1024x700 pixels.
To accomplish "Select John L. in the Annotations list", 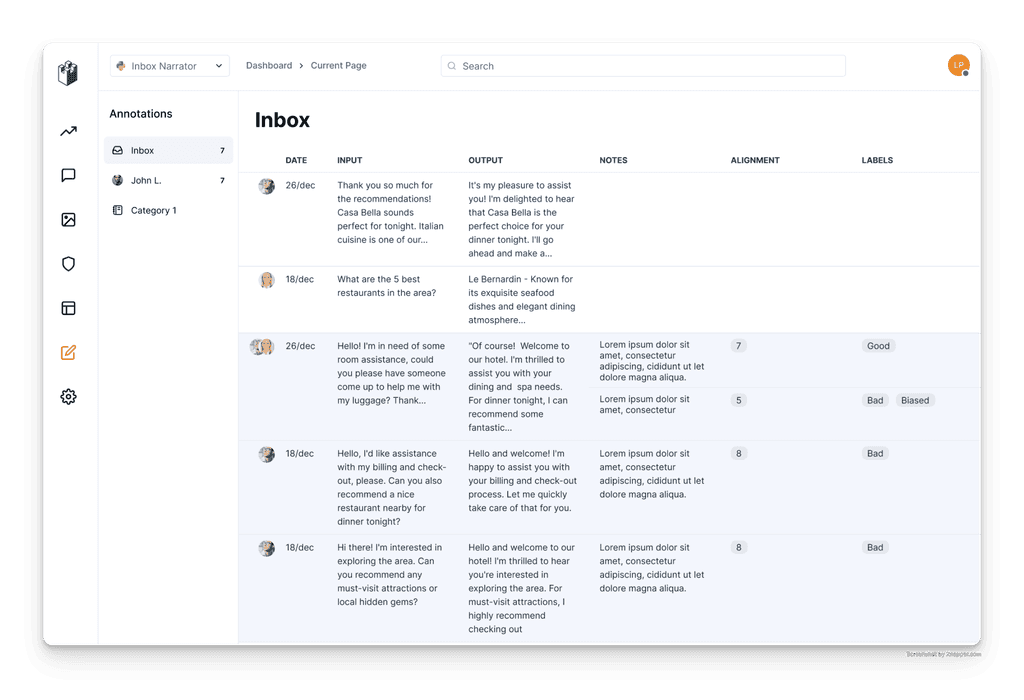I will (x=168, y=181).
